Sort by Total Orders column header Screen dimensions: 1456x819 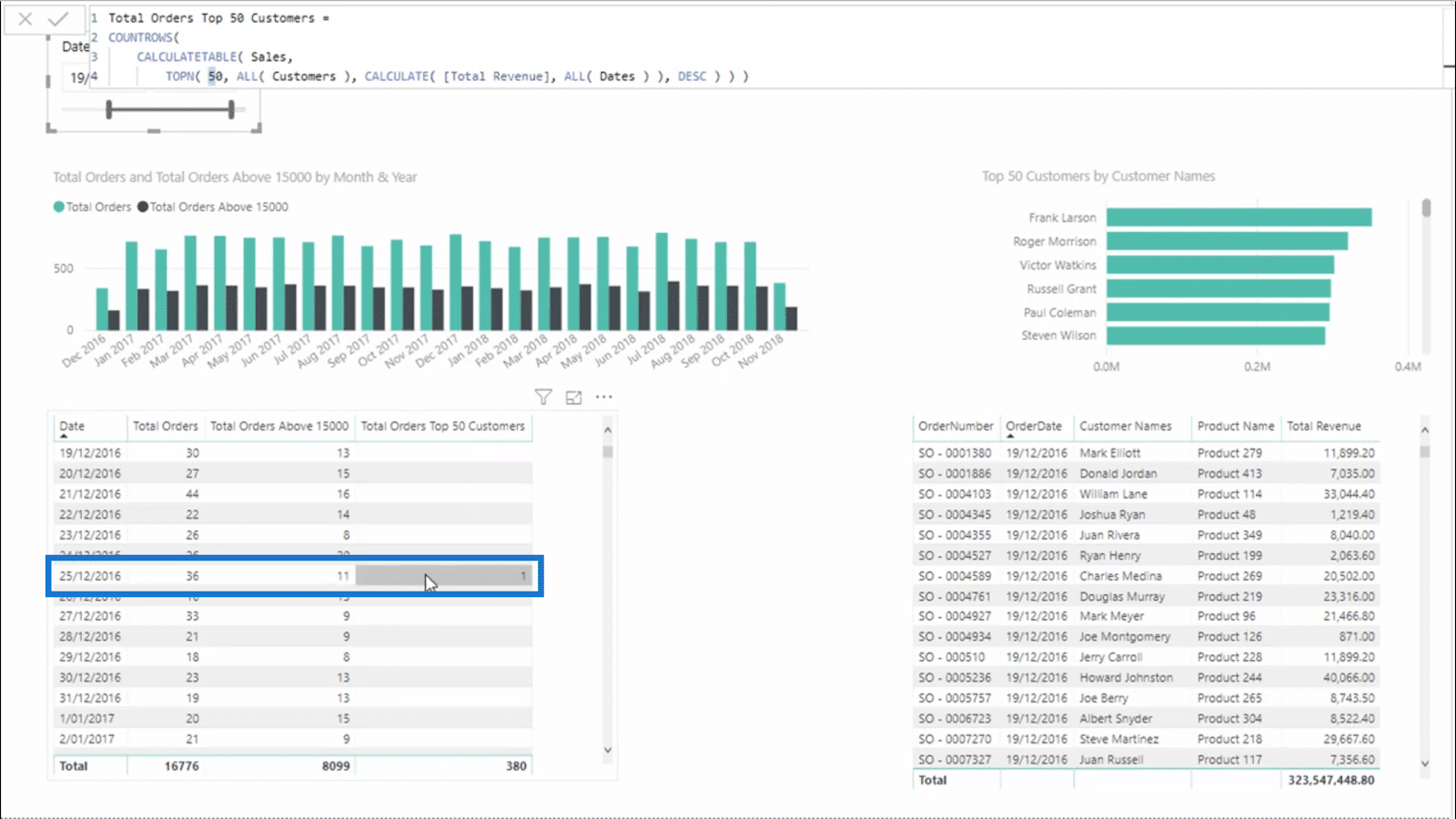pos(165,426)
